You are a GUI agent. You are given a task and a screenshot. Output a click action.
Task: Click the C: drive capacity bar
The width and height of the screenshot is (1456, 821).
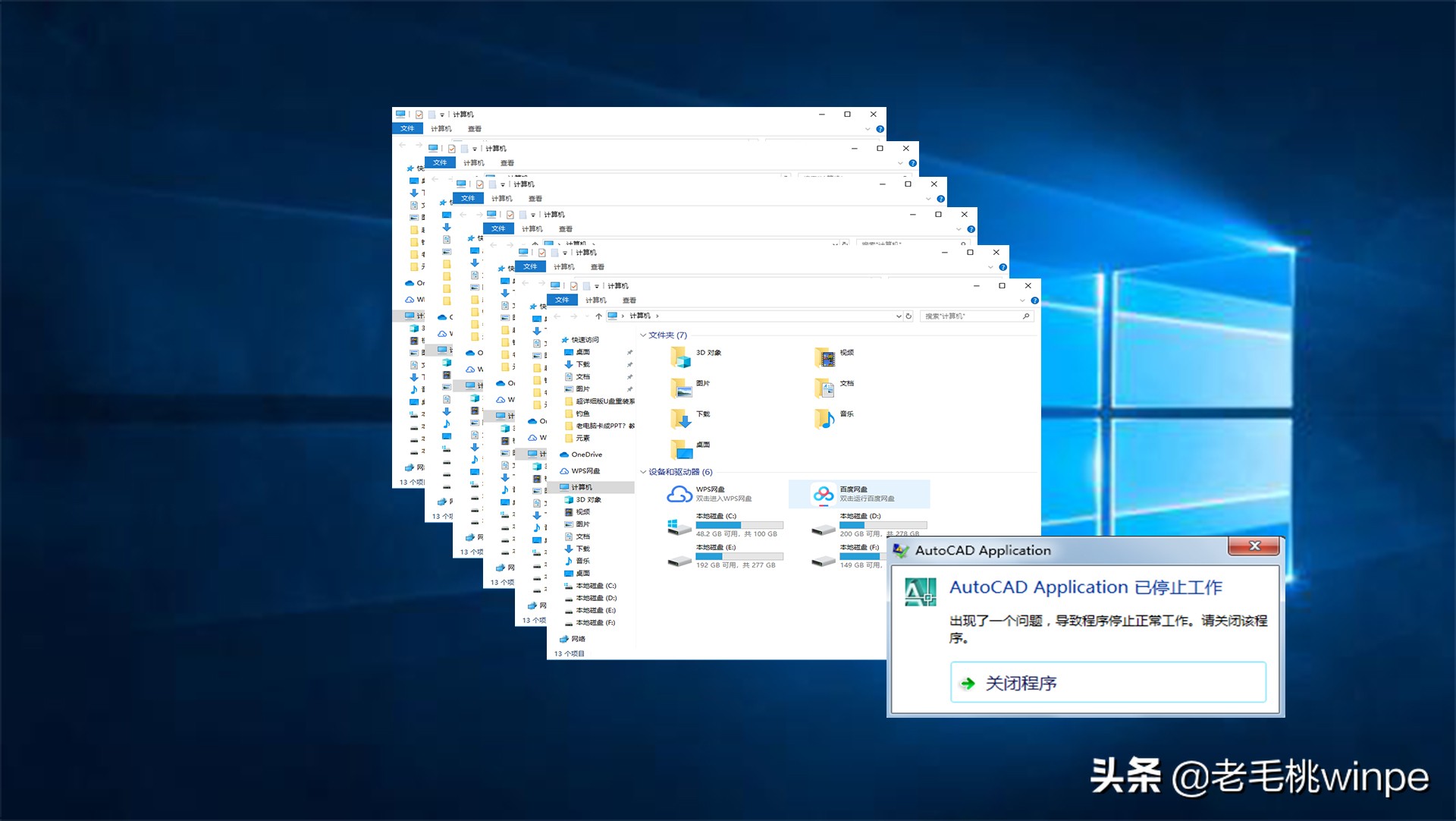point(739,525)
